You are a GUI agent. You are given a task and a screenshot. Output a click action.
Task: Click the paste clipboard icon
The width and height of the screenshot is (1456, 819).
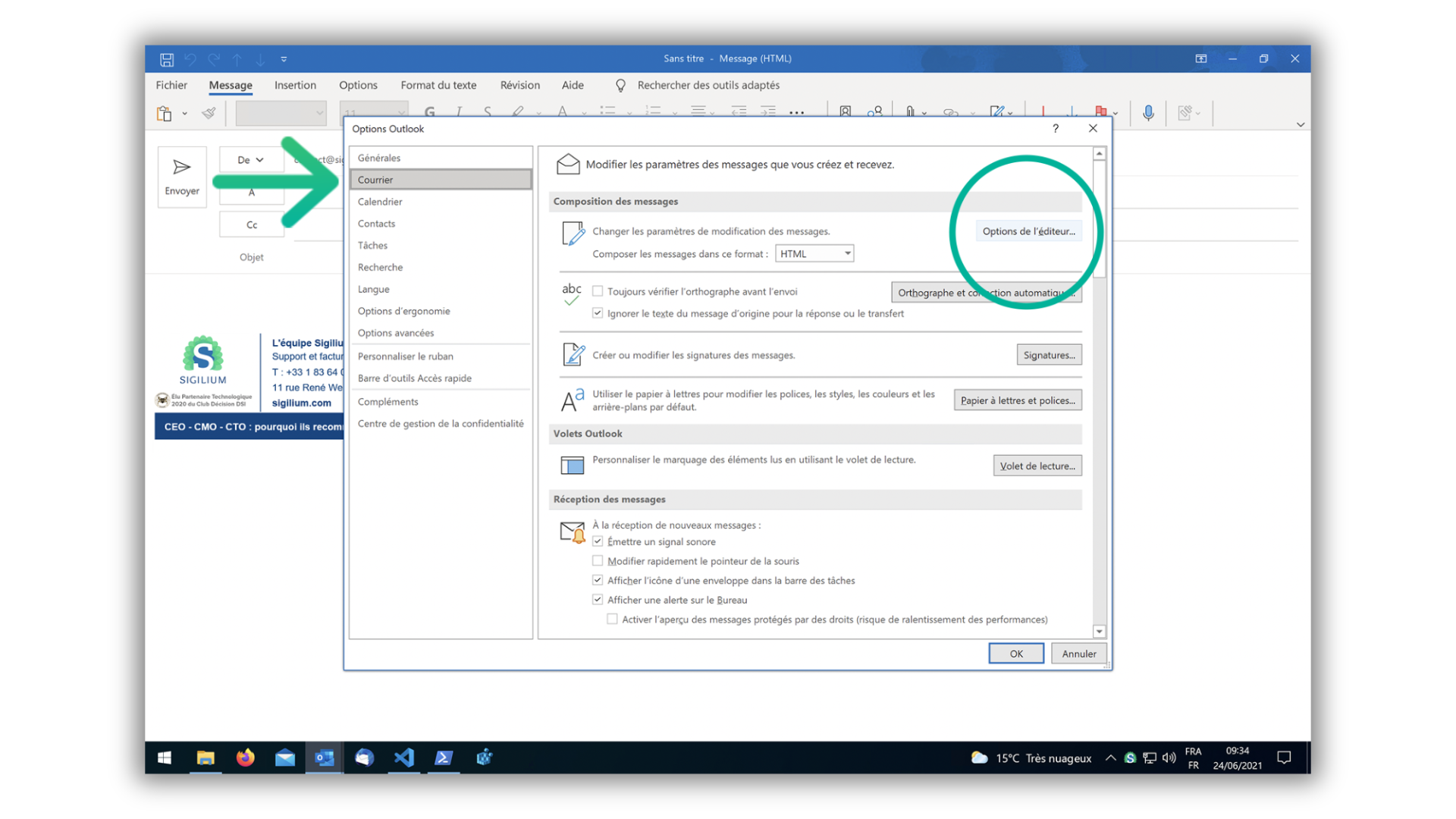pyautogui.click(x=164, y=114)
